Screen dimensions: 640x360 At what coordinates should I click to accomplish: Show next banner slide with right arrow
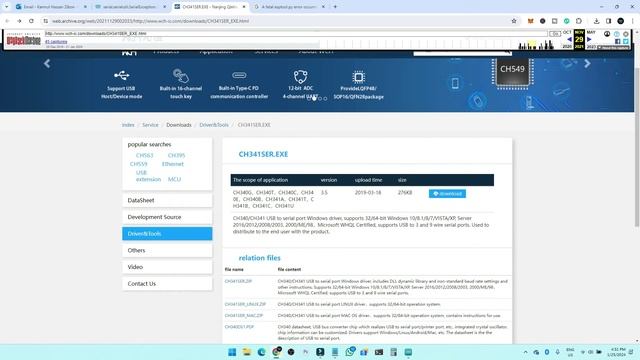coord(587,64)
